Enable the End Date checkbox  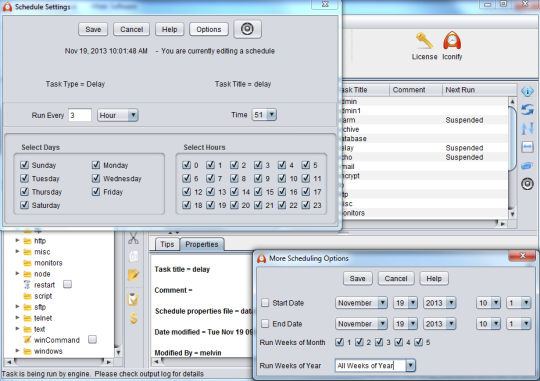[x=265, y=324]
